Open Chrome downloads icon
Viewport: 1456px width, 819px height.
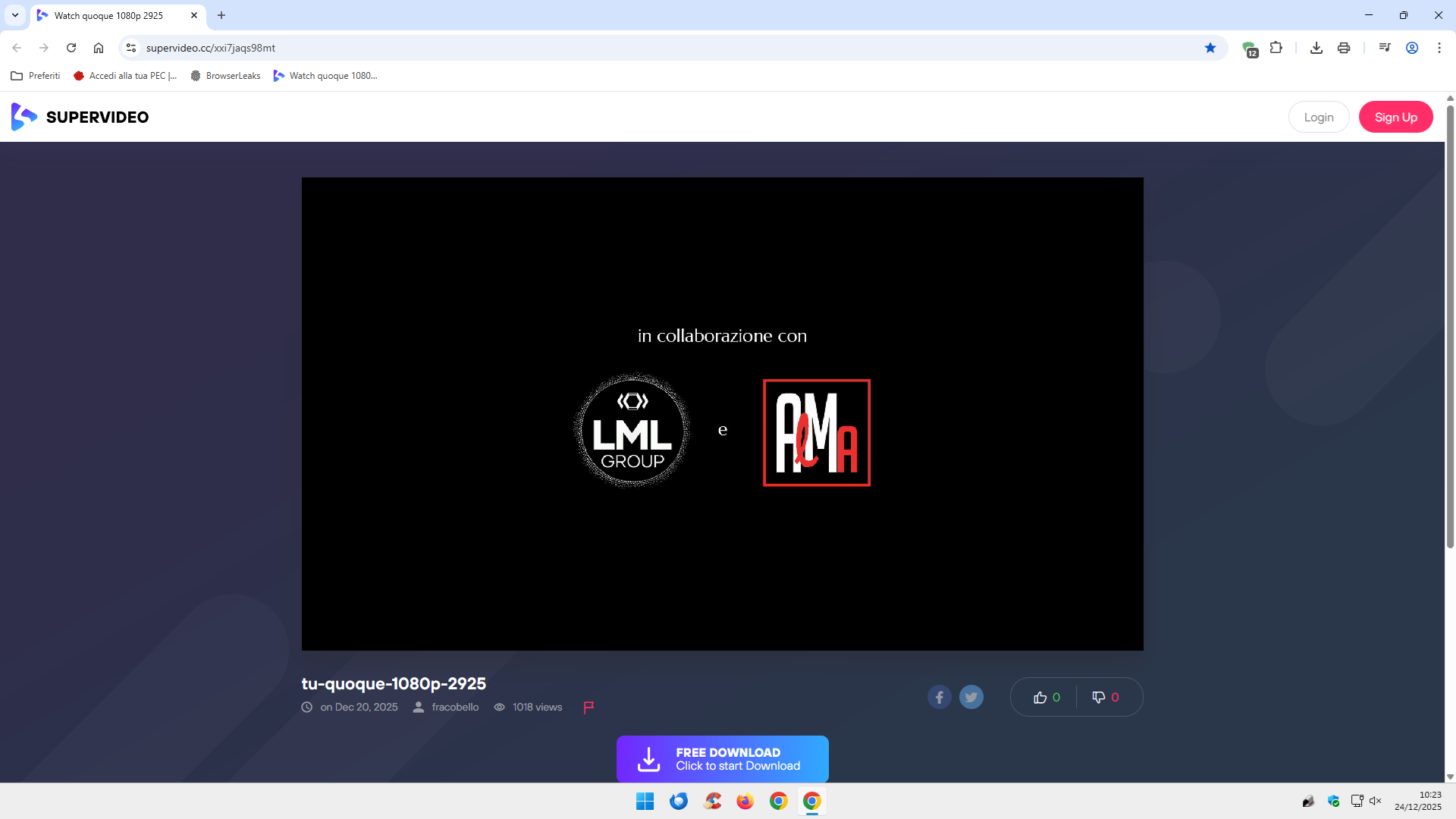point(1316,48)
